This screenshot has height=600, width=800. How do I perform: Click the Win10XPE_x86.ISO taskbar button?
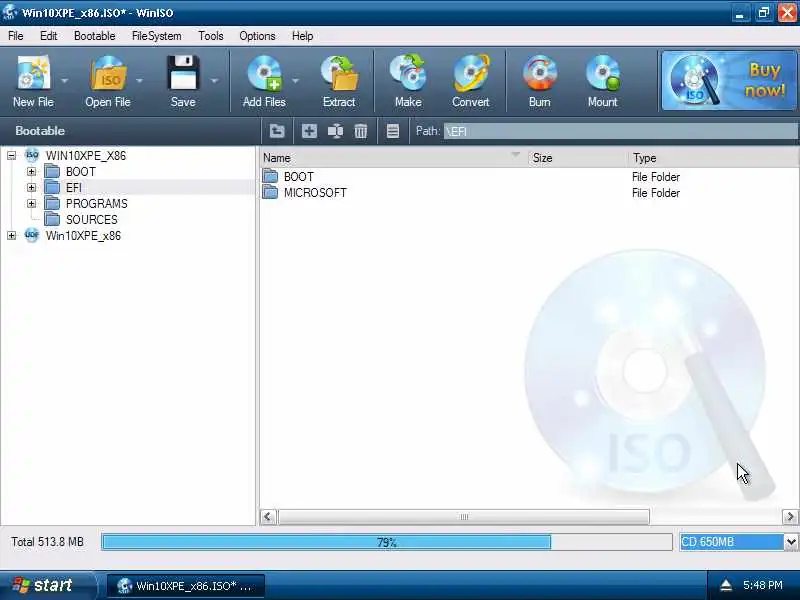click(186, 586)
